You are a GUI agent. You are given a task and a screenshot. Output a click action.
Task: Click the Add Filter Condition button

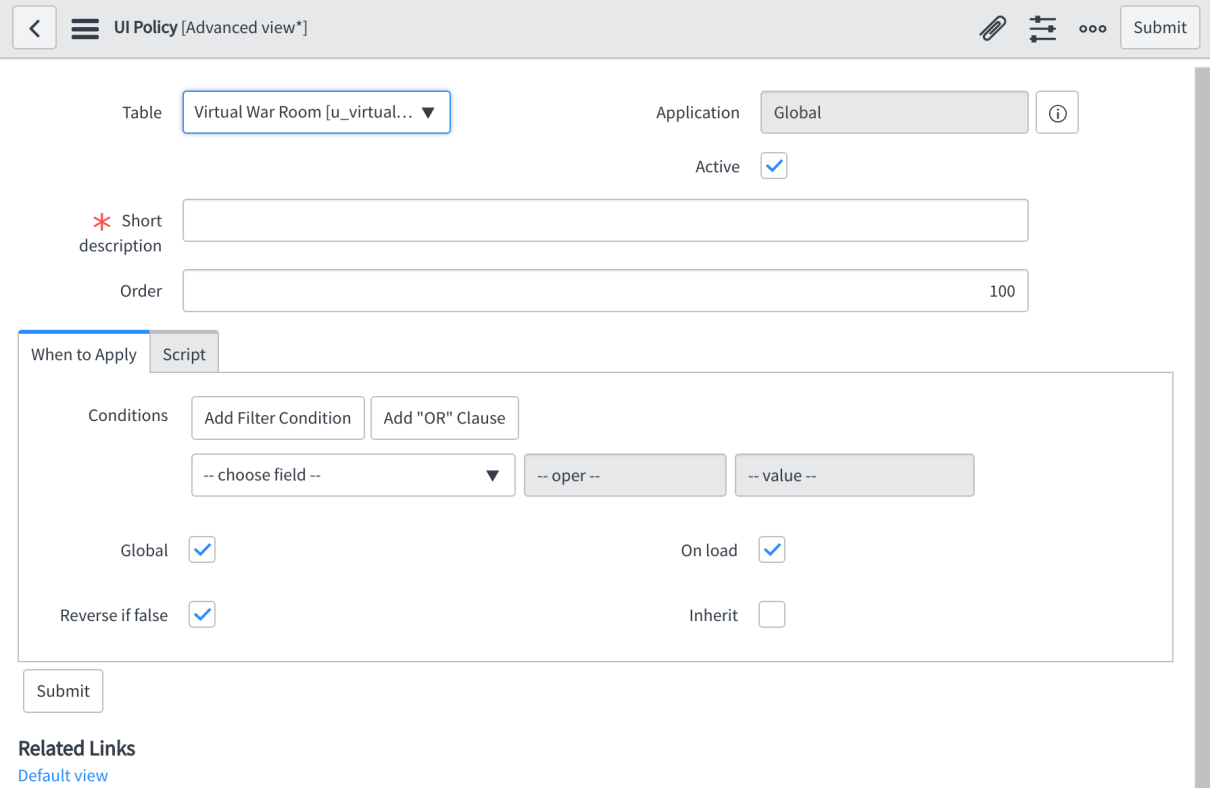tap(277, 417)
